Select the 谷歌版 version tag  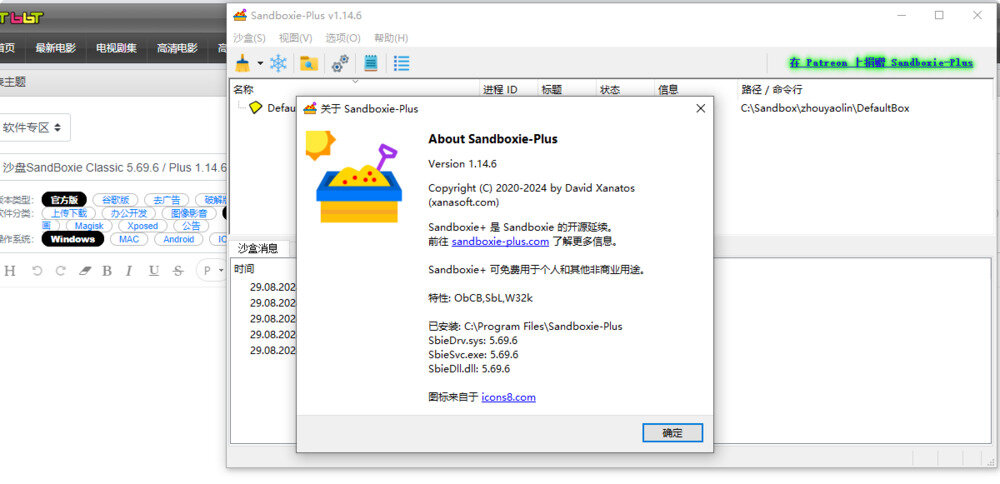click(x=115, y=200)
